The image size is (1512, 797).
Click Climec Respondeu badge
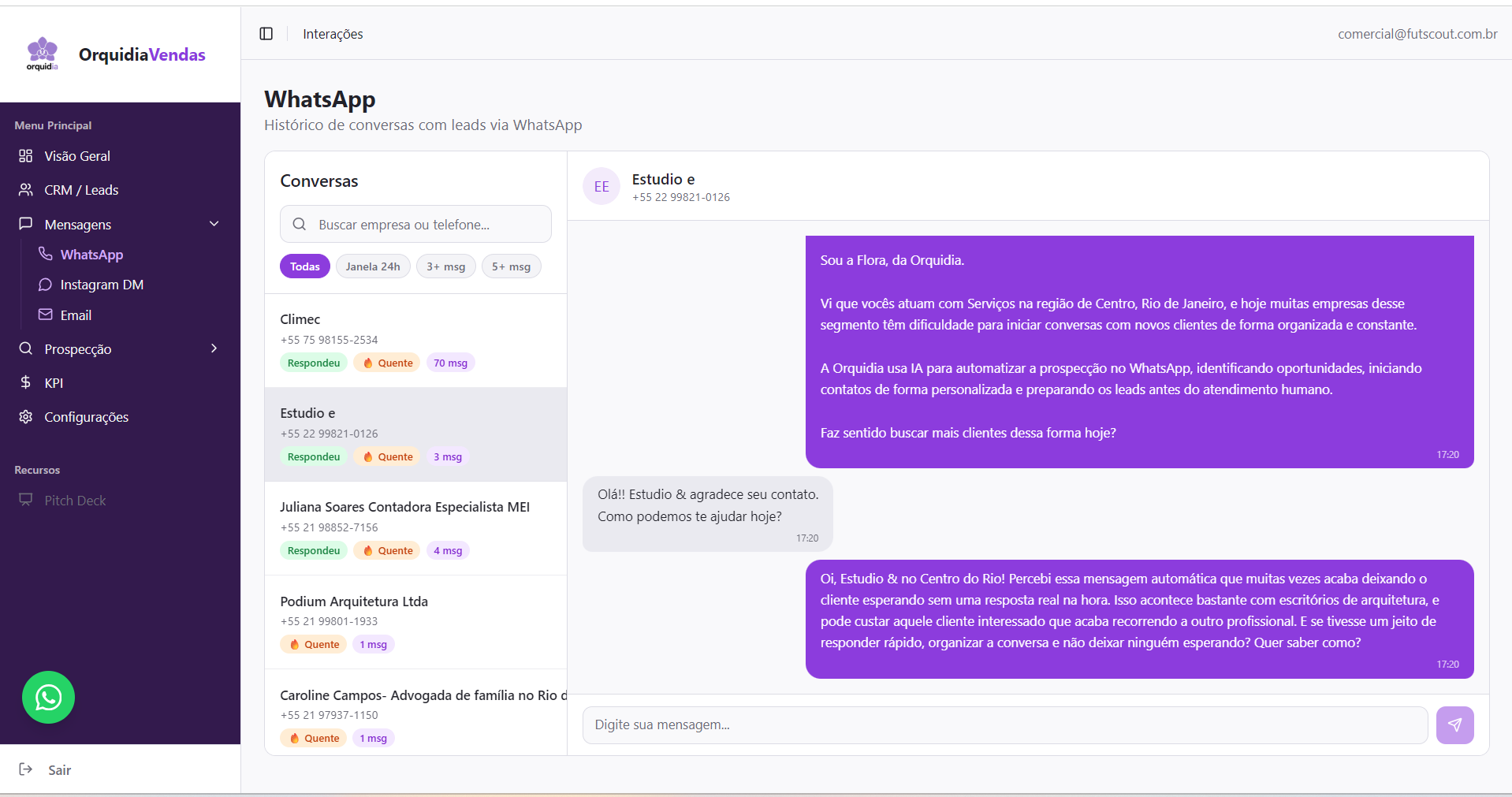[314, 363]
